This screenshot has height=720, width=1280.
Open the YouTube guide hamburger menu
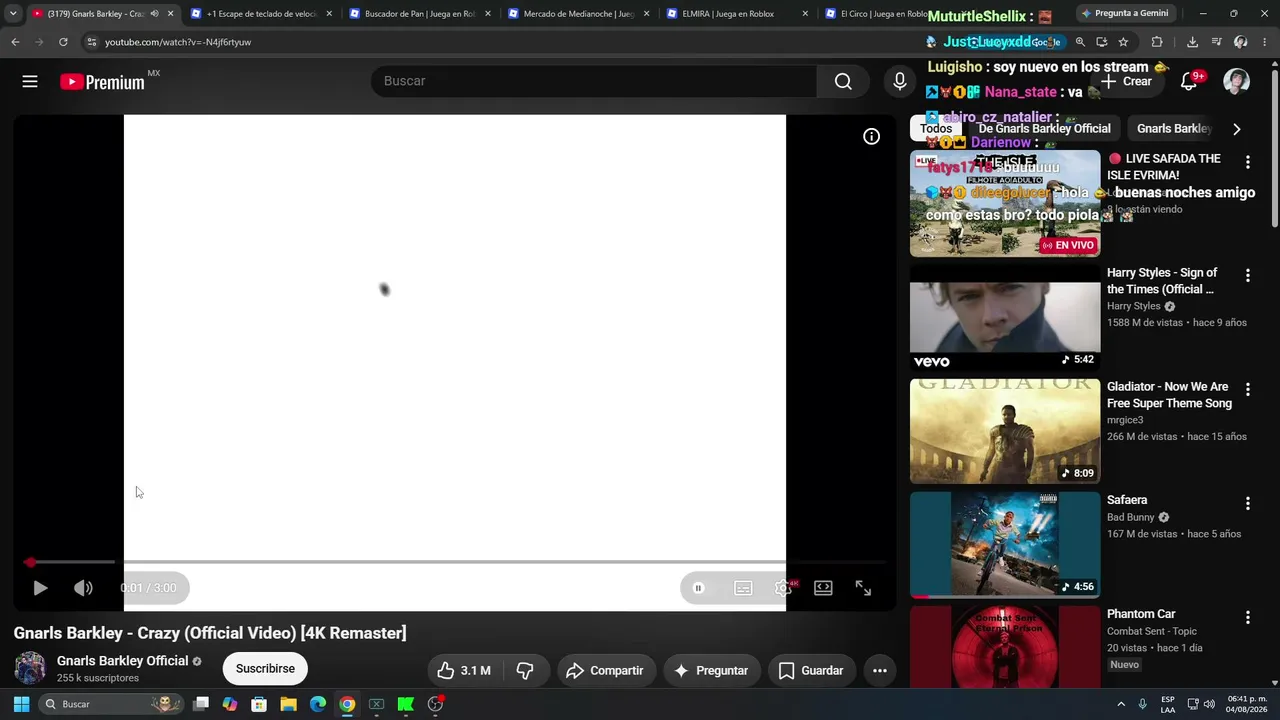[x=30, y=82]
